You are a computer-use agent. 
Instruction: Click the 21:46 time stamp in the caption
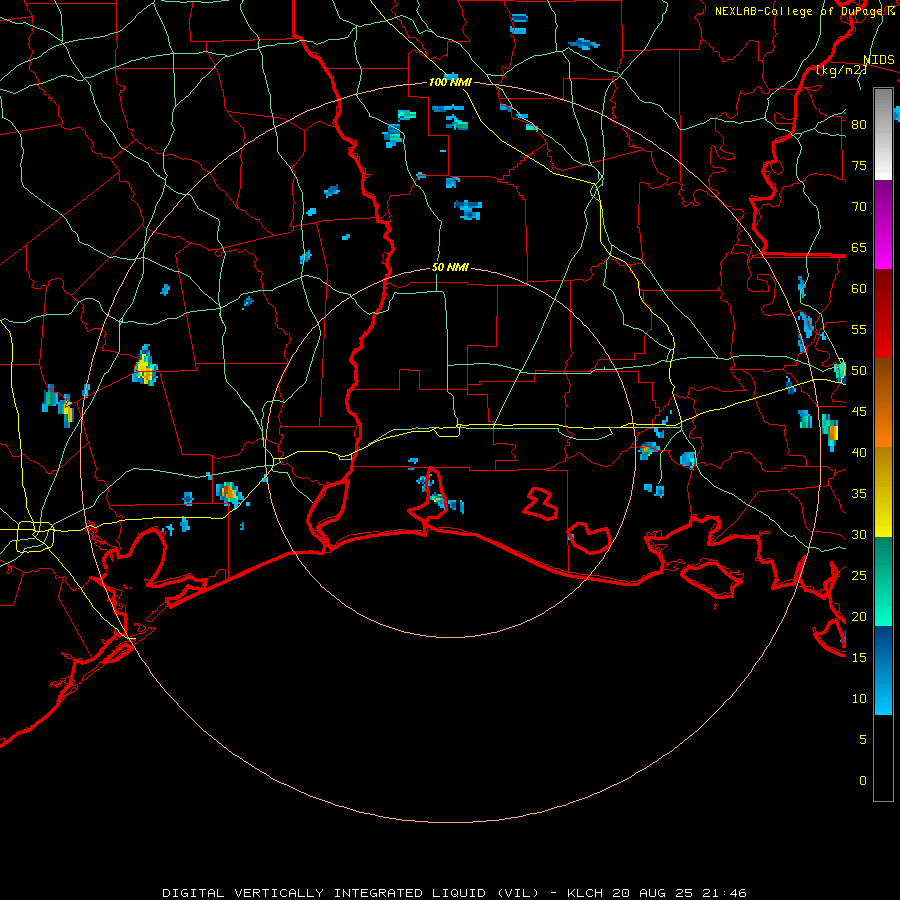coord(724,893)
